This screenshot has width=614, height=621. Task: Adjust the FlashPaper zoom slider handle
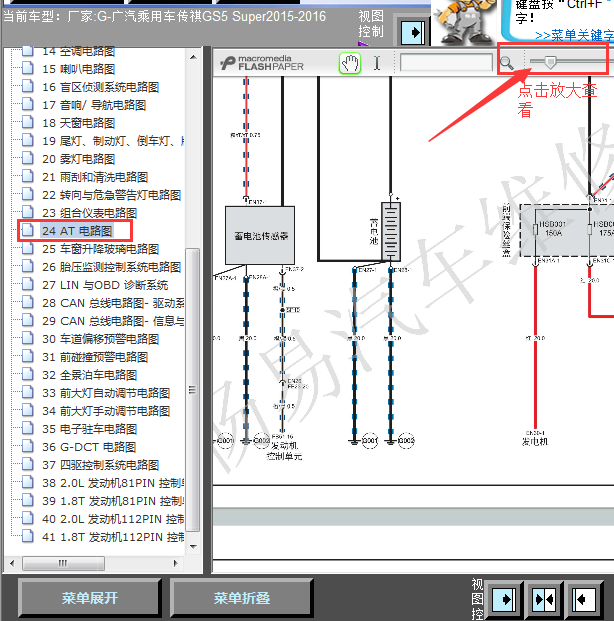(549, 61)
